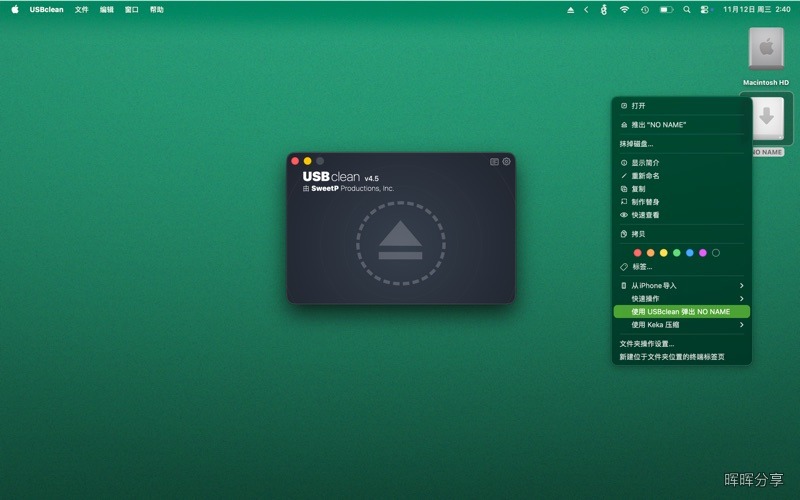Apply the red tag color
Image resolution: width=800 pixels, height=500 pixels.
click(x=637, y=253)
